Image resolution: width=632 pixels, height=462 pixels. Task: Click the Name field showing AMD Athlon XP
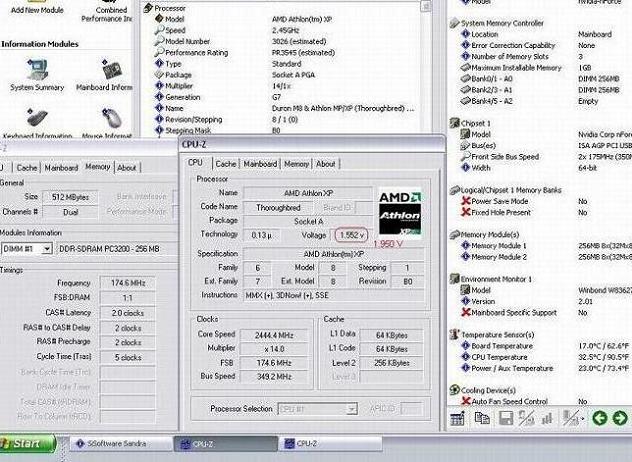click(x=308, y=194)
